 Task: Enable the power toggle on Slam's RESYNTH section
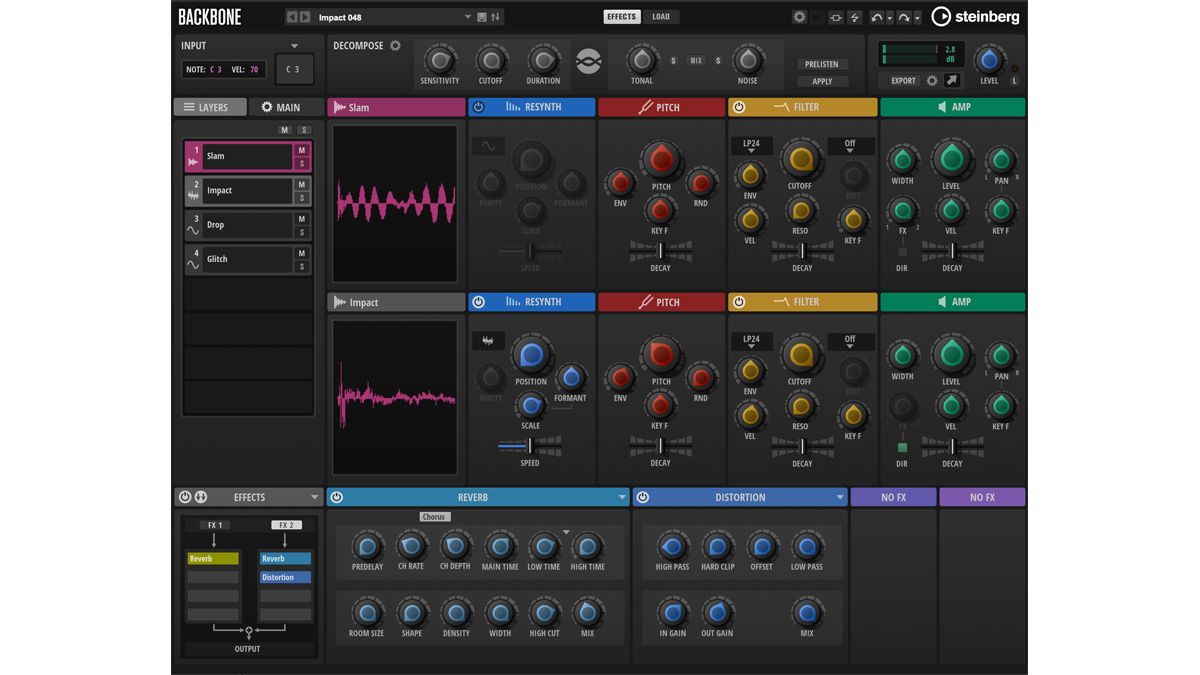tap(477, 106)
